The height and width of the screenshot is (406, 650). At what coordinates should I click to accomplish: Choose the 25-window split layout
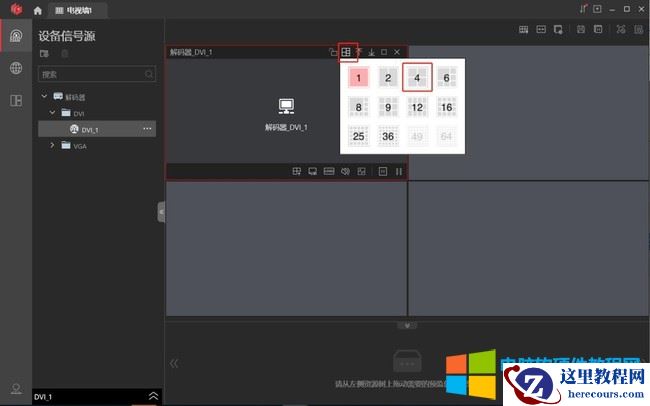(359, 136)
